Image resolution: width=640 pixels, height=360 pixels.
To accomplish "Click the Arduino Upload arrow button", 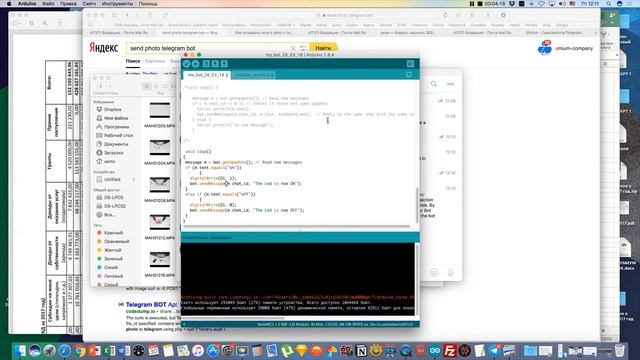I will (x=196, y=64).
